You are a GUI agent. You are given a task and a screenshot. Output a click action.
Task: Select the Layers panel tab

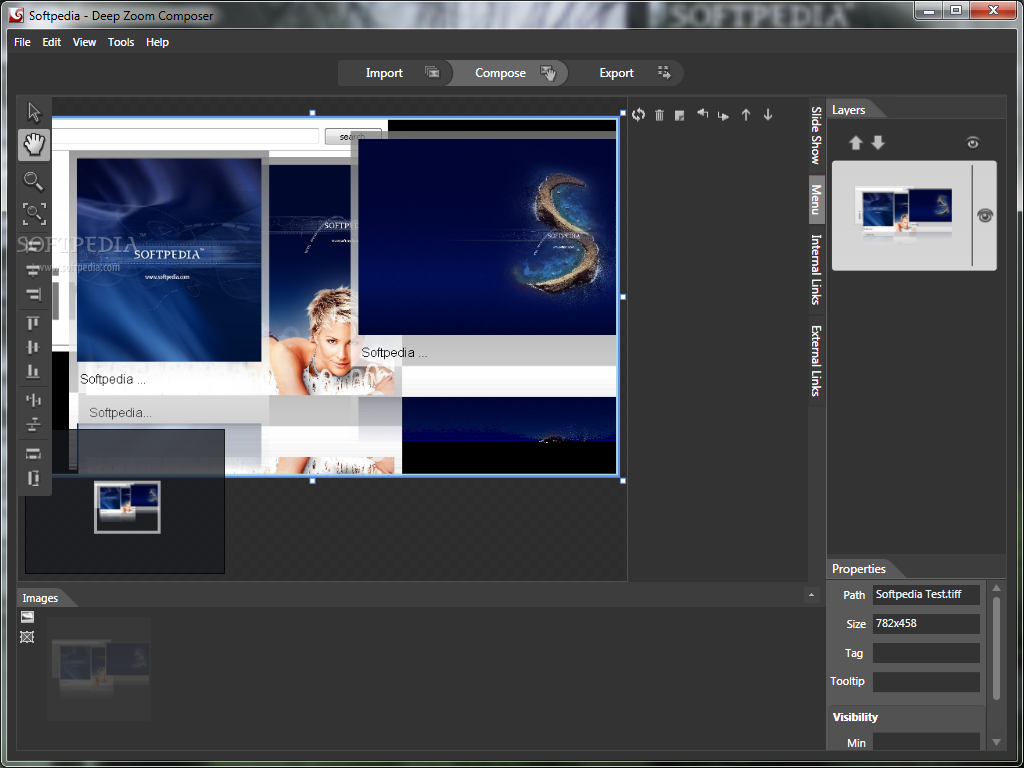[848, 110]
